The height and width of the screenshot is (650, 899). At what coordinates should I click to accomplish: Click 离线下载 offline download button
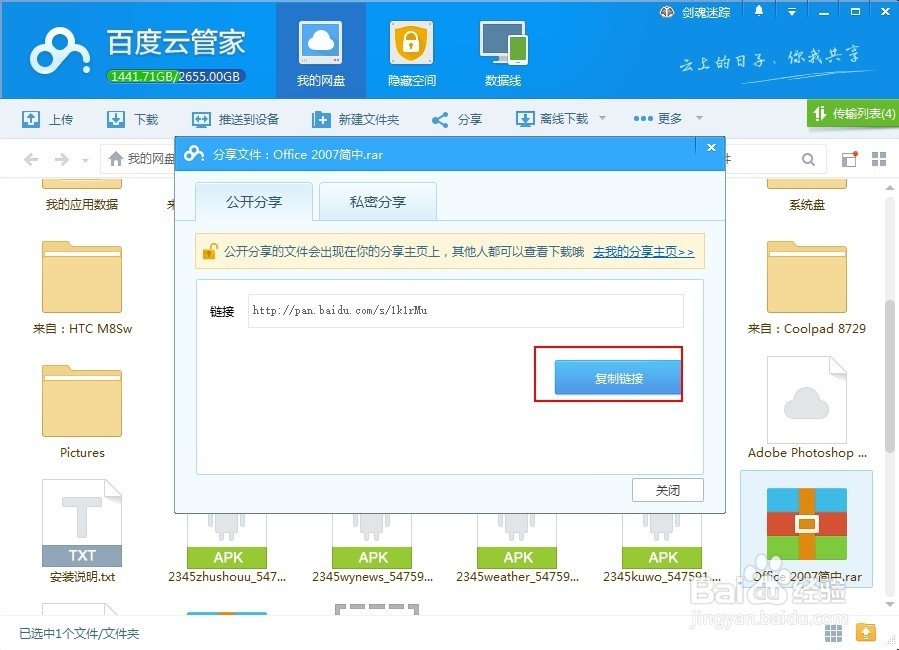coord(552,119)
